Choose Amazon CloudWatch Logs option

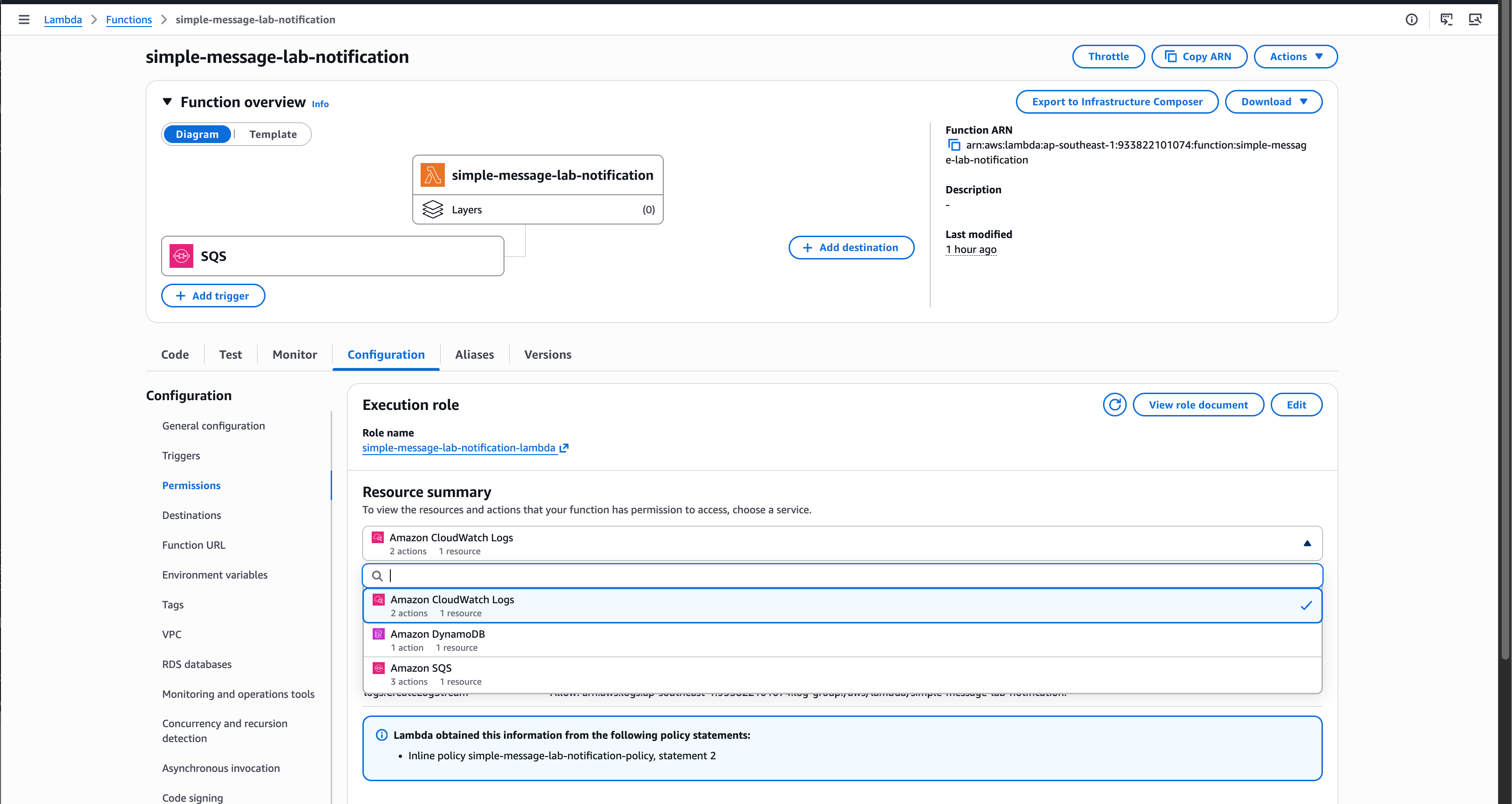[x=842, y=606]
